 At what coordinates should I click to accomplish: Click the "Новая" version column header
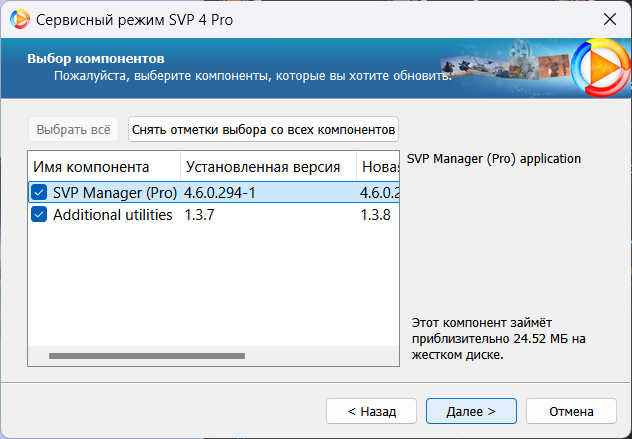point(380,166)
